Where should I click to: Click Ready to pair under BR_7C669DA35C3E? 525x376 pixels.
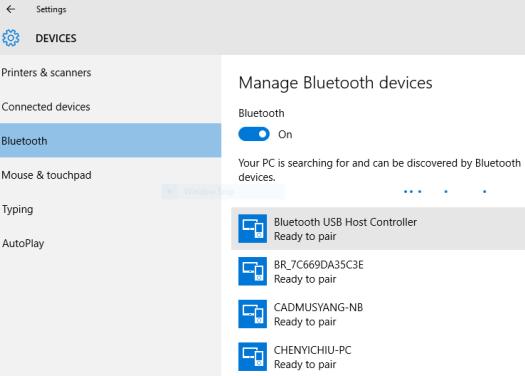point(305,279)
